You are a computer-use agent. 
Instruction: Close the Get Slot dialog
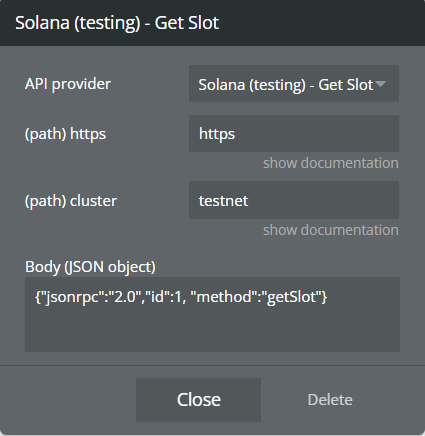tap(198, 400)
